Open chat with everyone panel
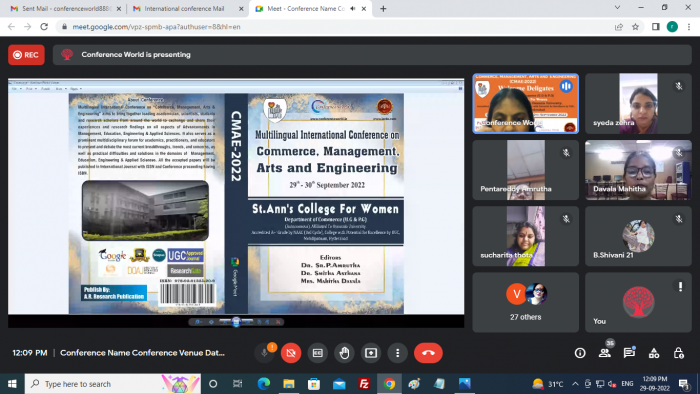The width and height of the screenshot is (700, 394). (x=629, y=353)
